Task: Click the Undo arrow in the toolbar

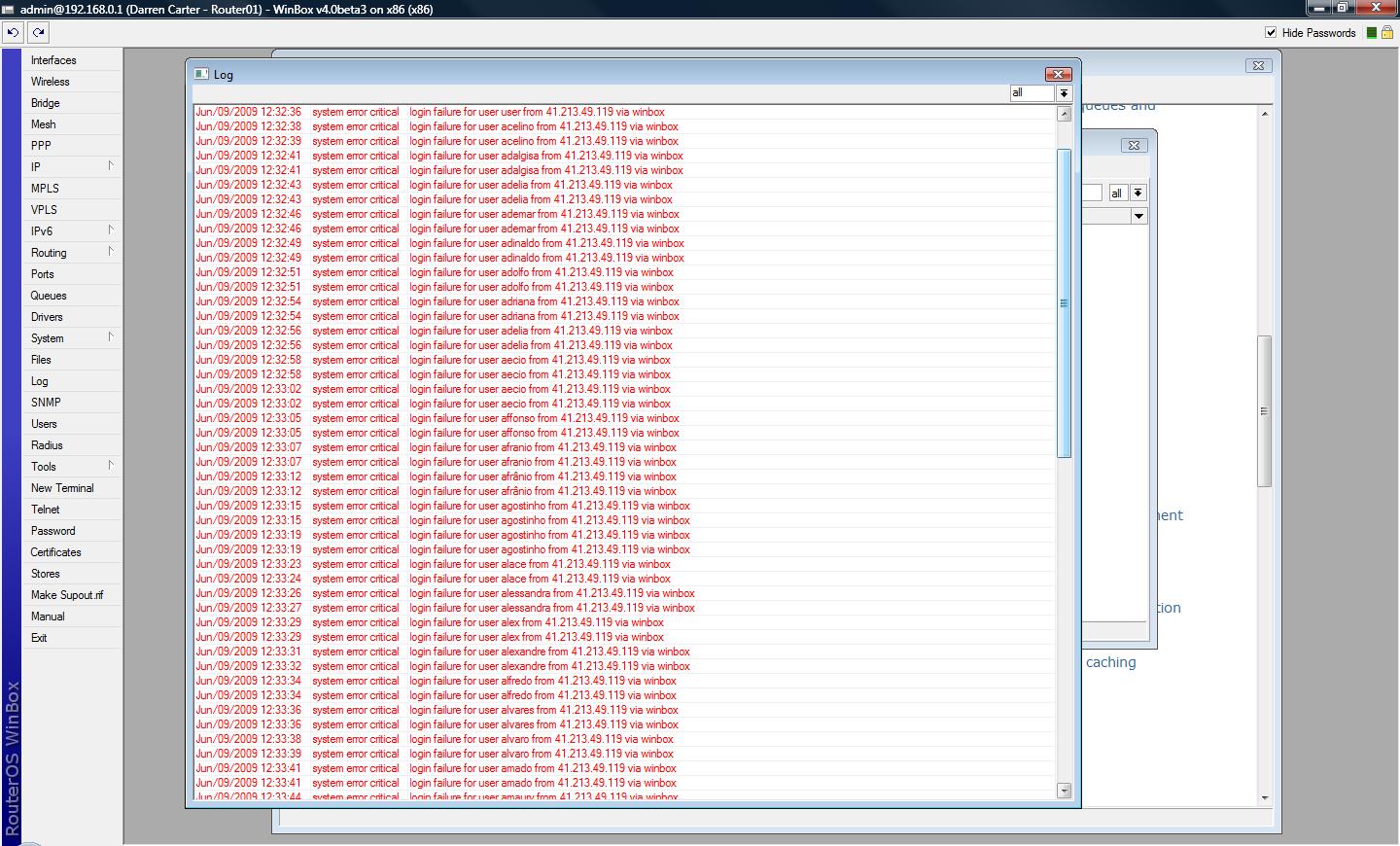Action: pyautogui.click(x=13, y=32)
